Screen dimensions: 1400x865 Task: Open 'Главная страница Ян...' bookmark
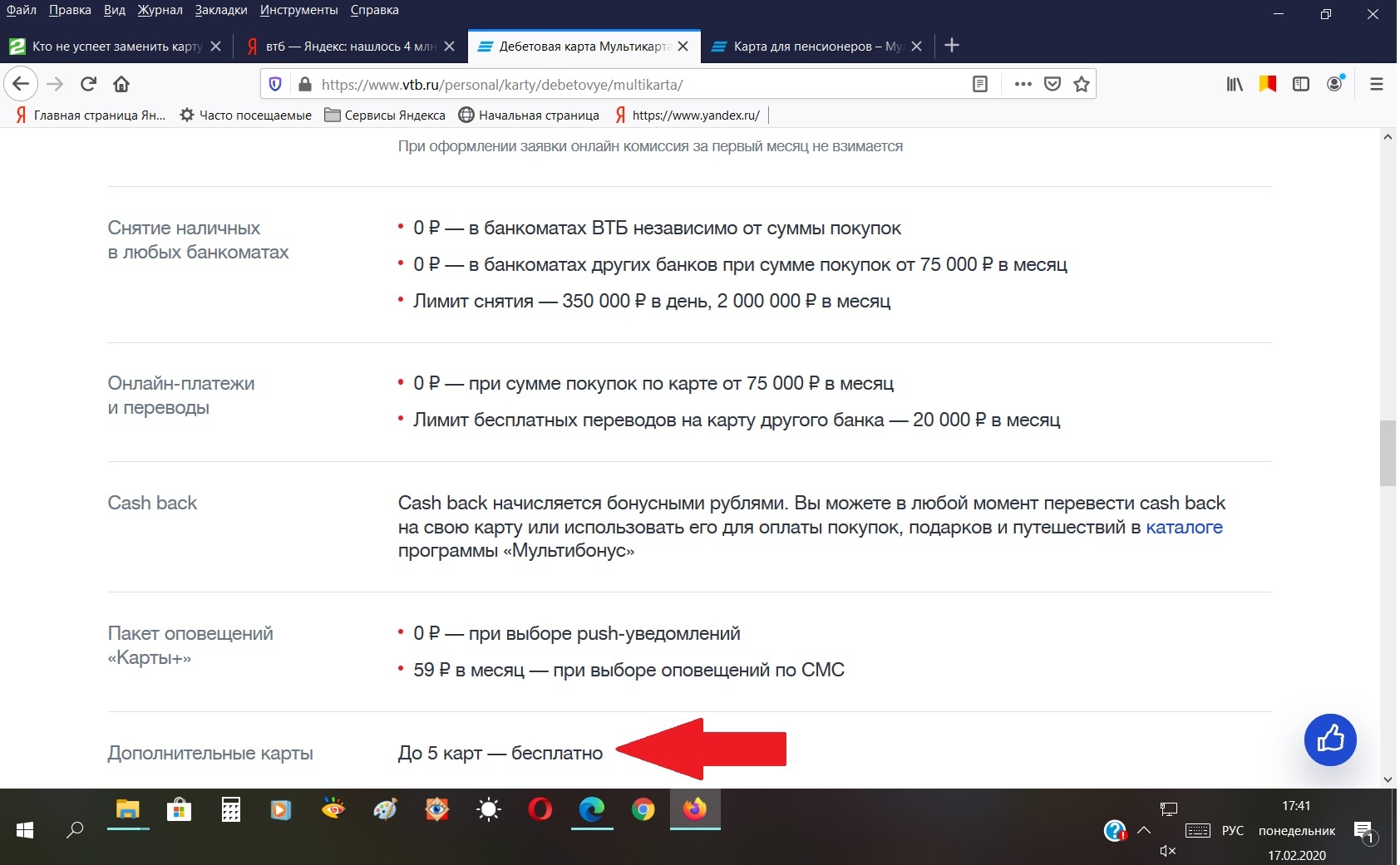coord(91,115)
